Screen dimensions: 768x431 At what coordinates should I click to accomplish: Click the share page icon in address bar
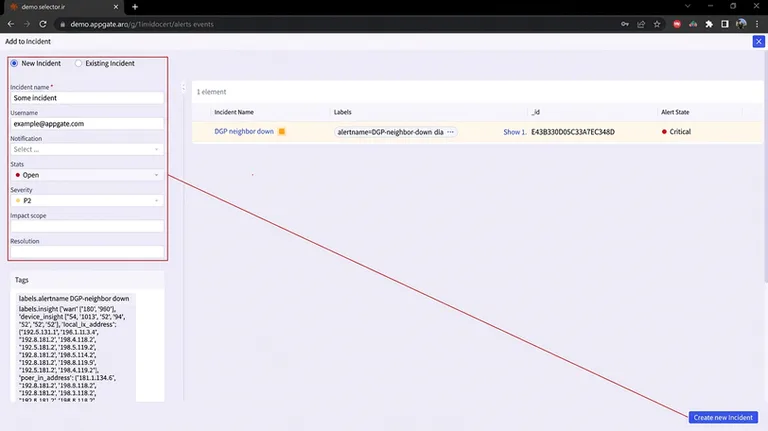coord(641,24)
